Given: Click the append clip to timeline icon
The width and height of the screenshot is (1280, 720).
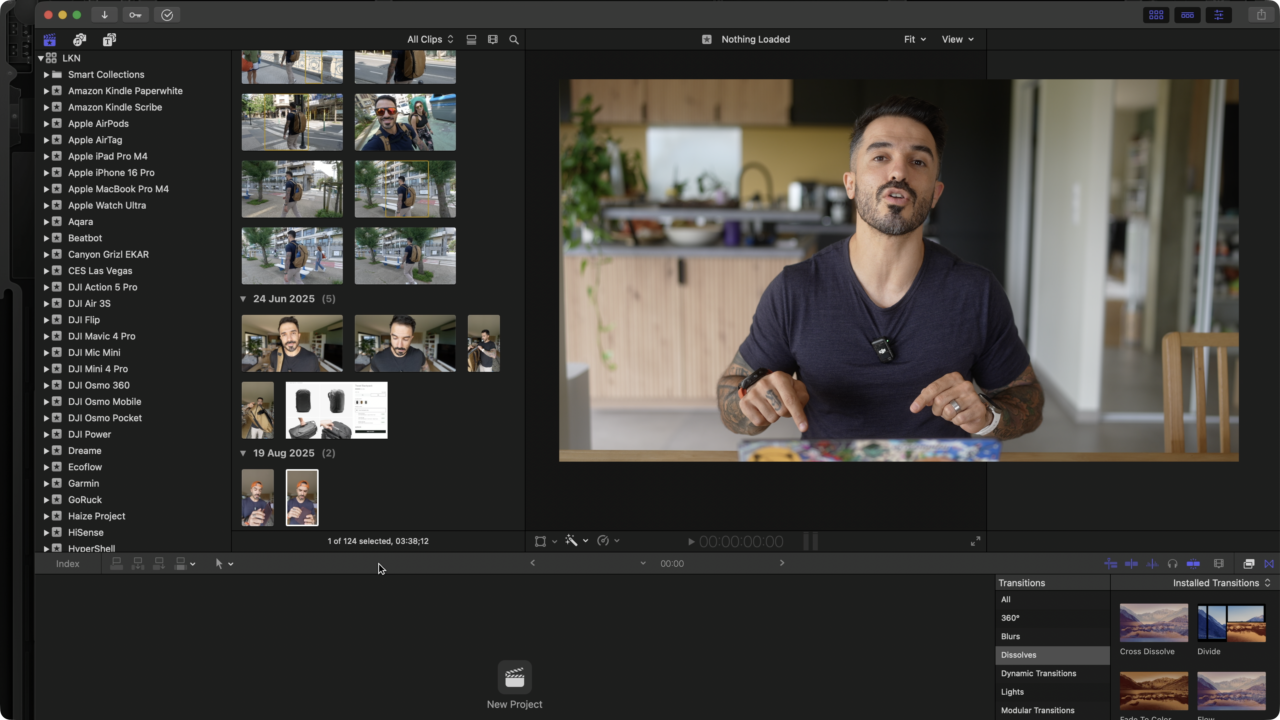Looking at the screenshot, I should (160, 563).
